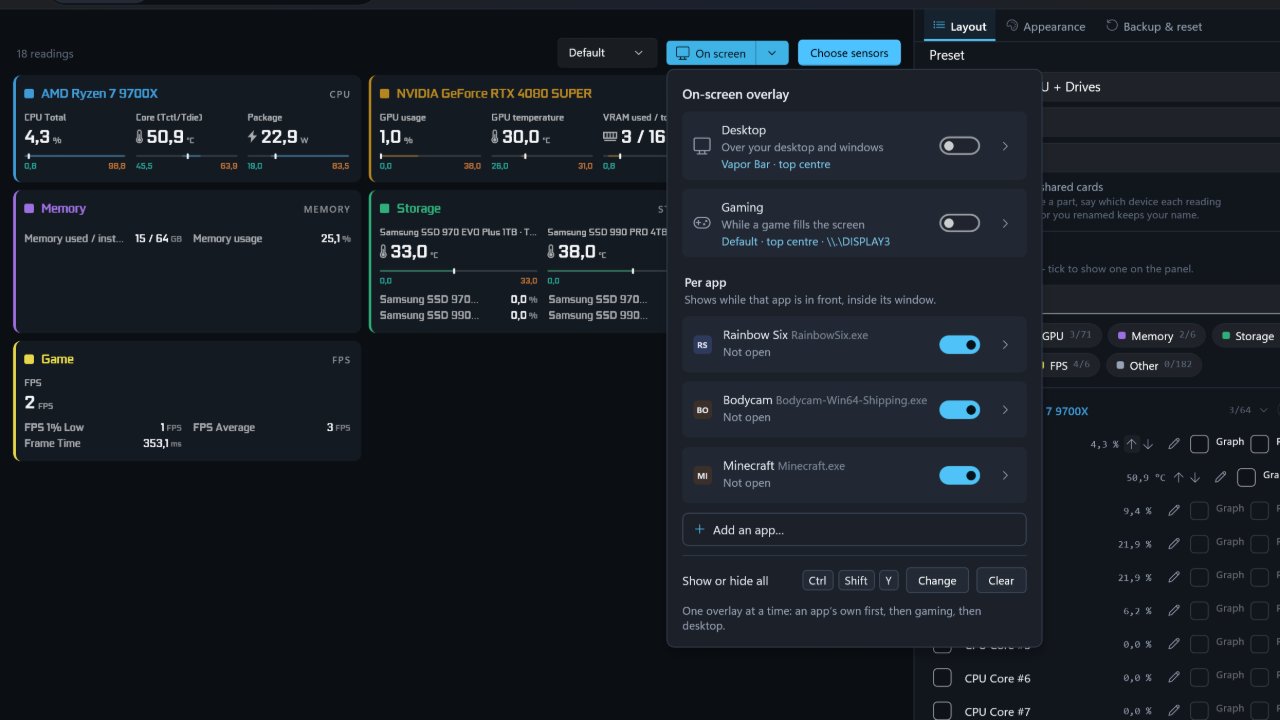1280x720 pixels.
Task: Click the Choose sensors button
Action: click(849, 53)
